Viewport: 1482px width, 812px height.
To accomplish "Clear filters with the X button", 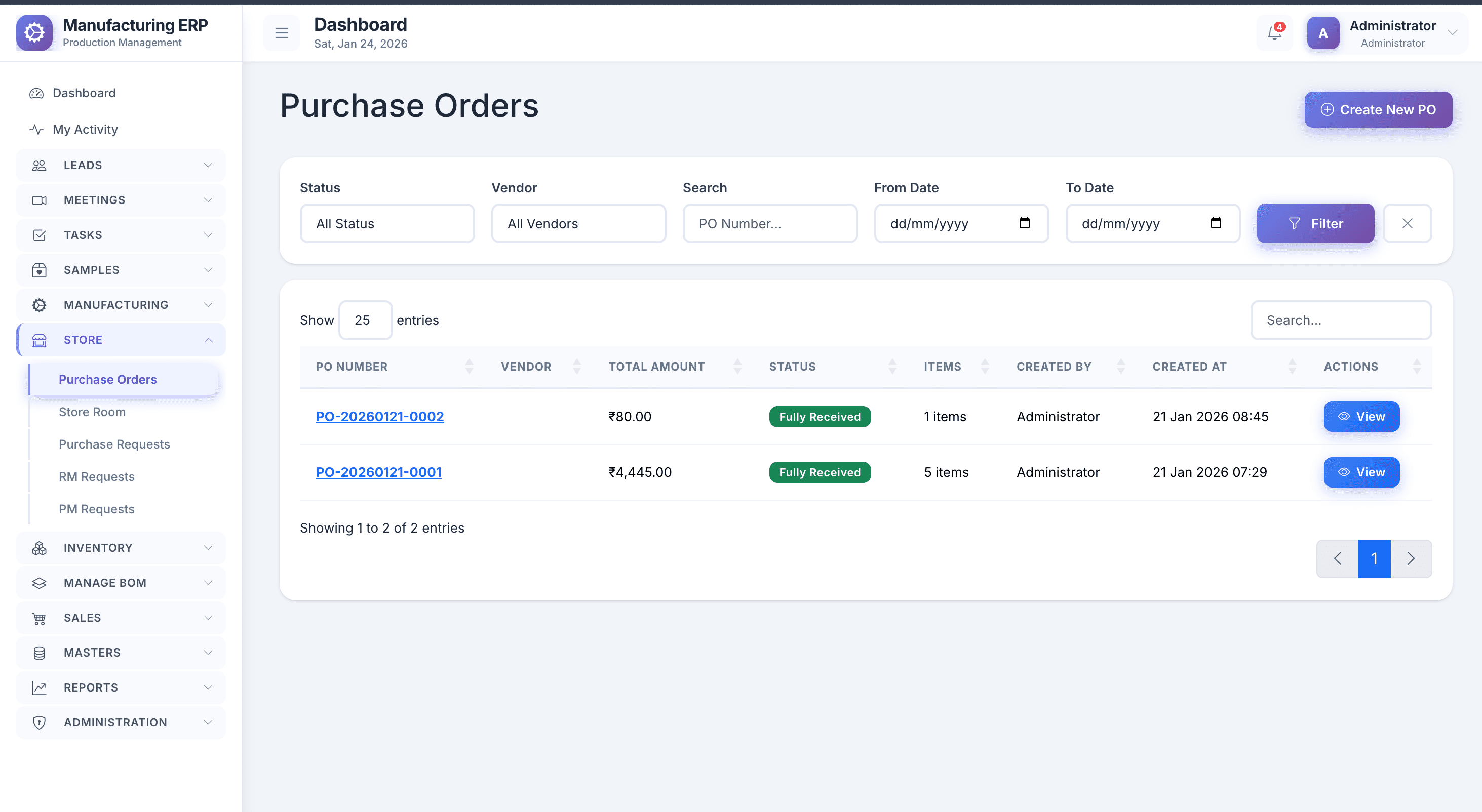I will tap(1407, 224).
